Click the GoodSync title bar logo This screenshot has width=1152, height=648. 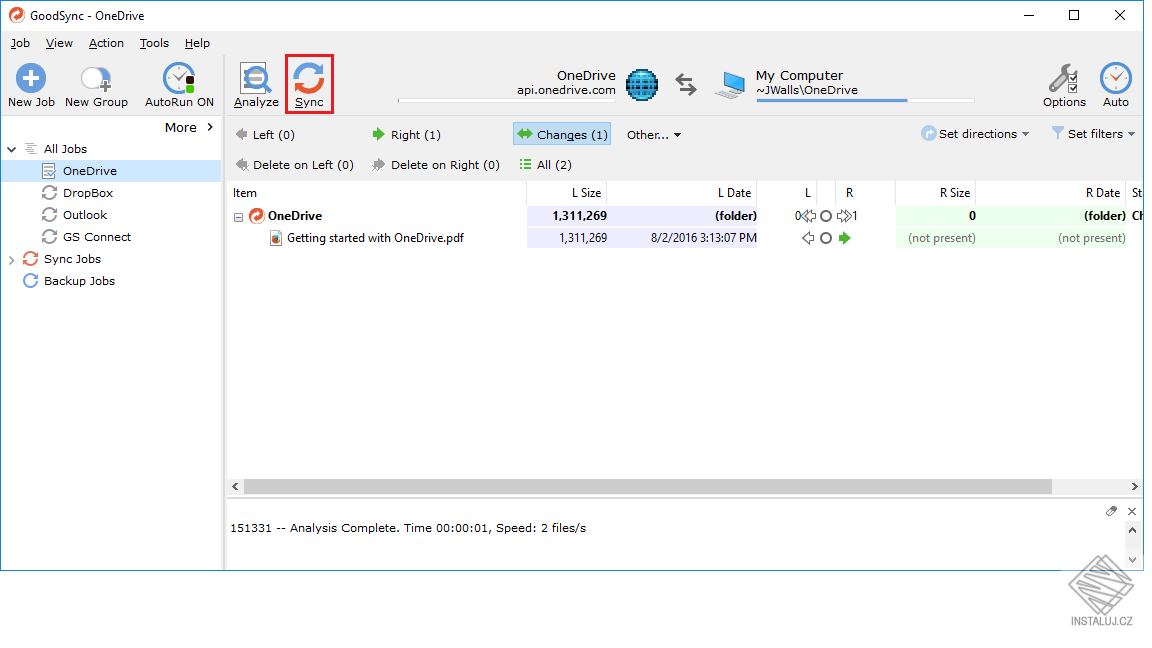click(x=16, y=15)
